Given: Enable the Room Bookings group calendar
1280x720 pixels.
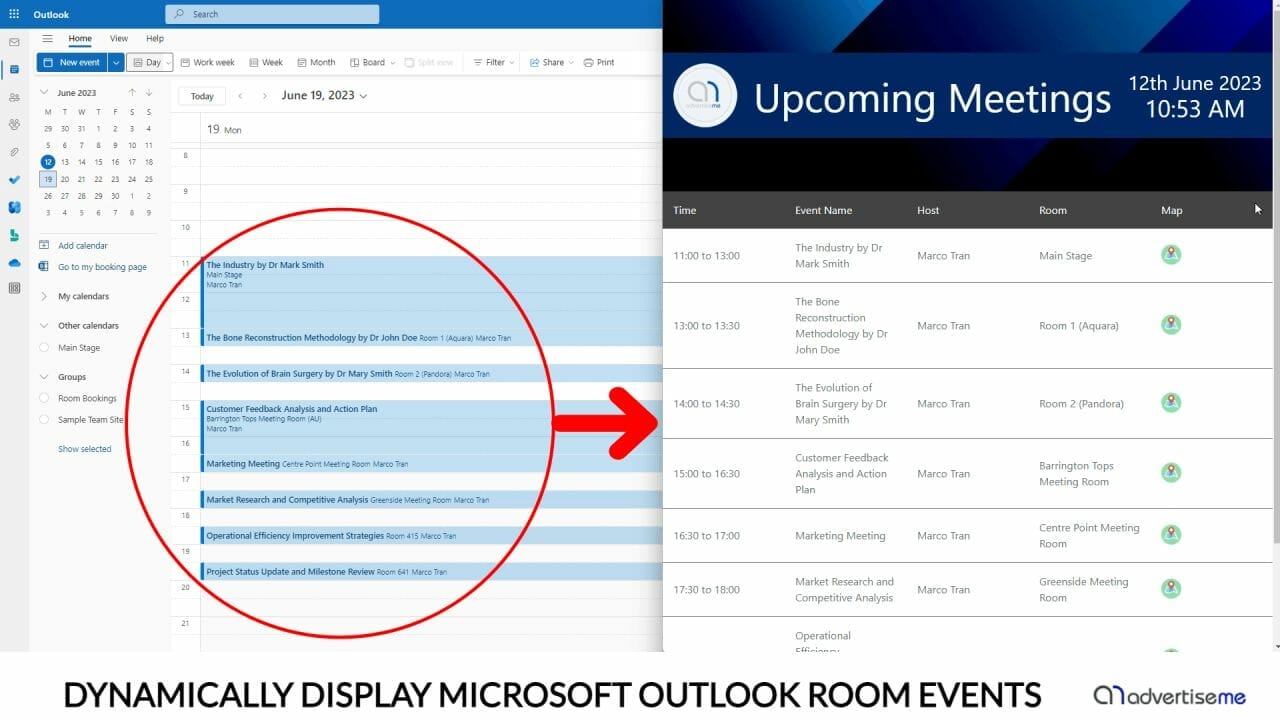Looking at the screenshot, I should tap(44, 398).
